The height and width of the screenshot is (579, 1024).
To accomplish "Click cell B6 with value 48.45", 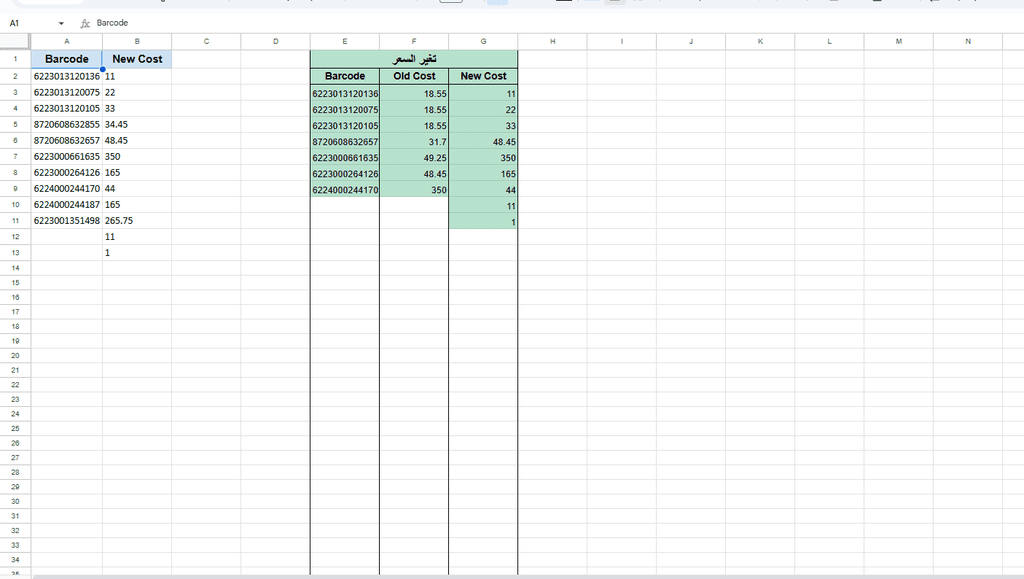I will [x=137, y=140].
